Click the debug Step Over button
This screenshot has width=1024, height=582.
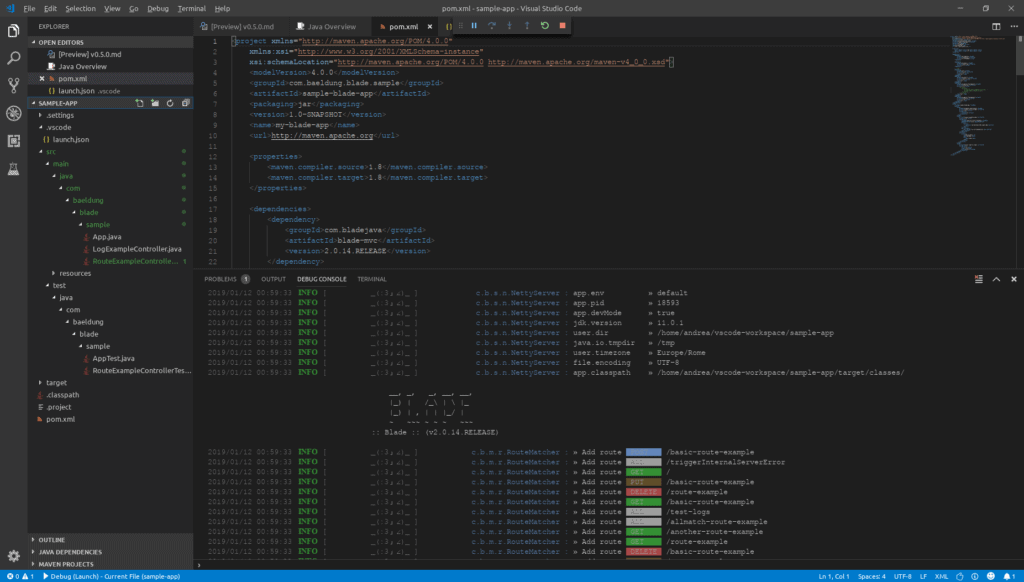click(491, 25)
